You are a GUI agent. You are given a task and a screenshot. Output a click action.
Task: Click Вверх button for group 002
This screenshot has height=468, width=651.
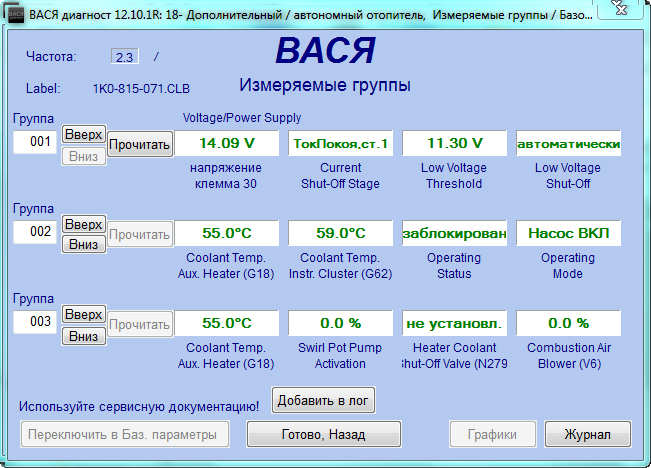83,224
